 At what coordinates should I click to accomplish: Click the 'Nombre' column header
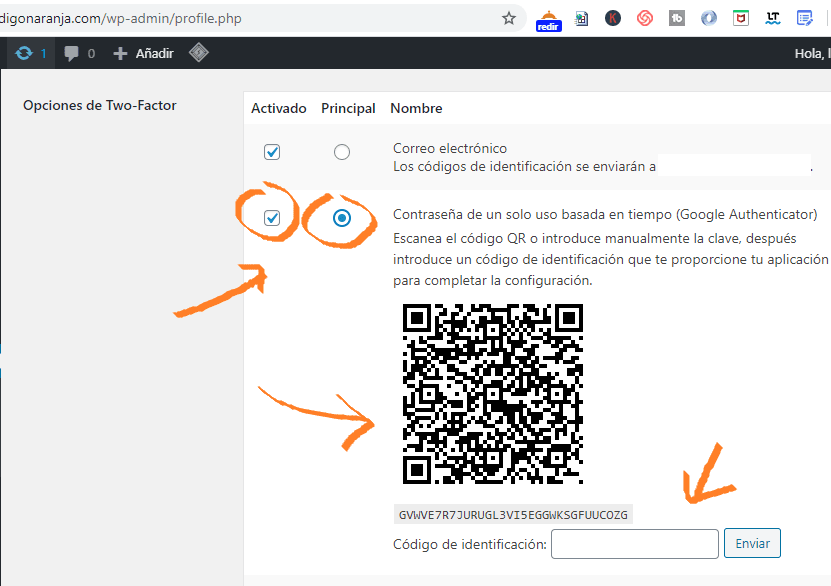417,108
